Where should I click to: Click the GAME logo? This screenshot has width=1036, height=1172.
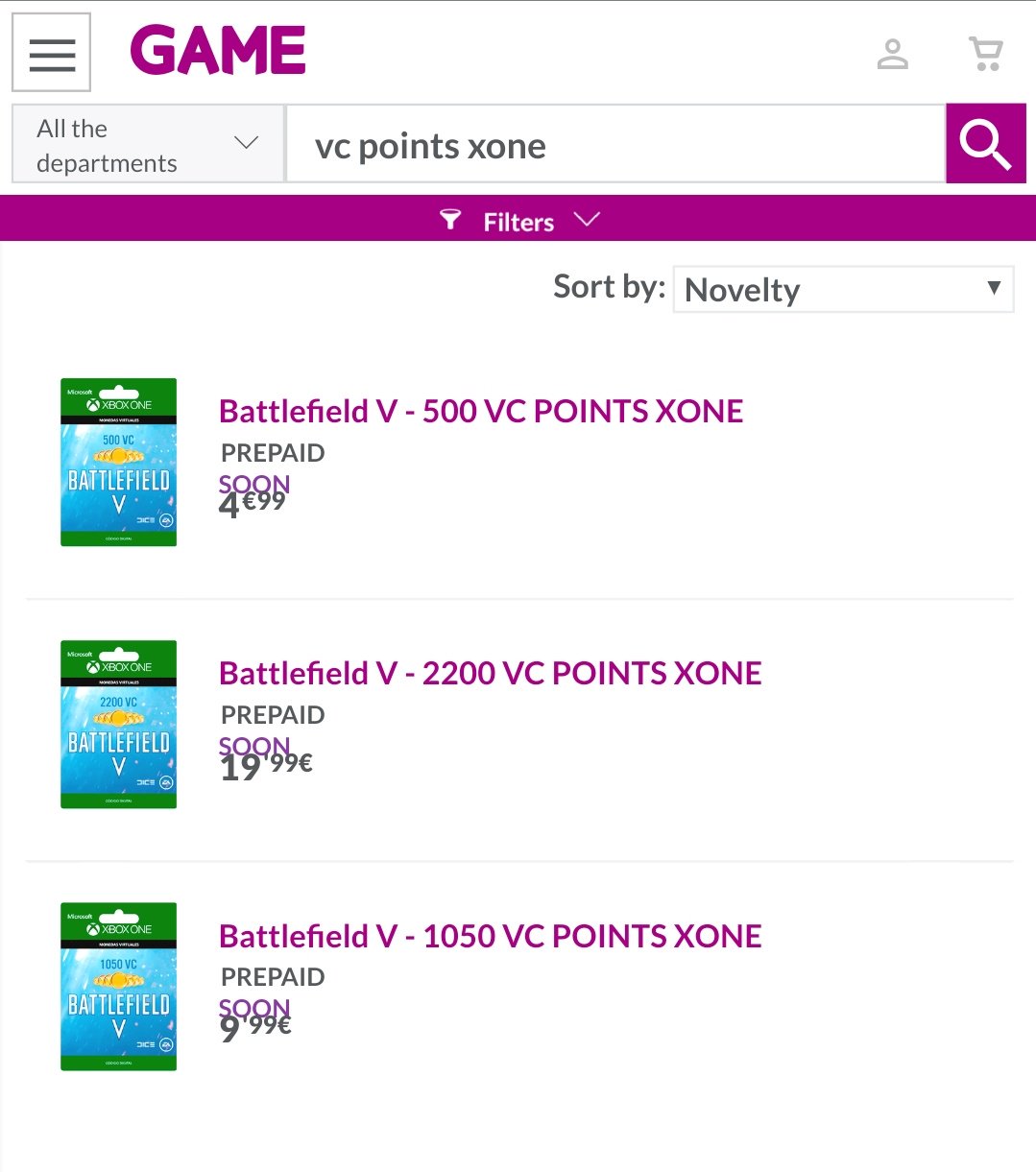pos(218,51)
